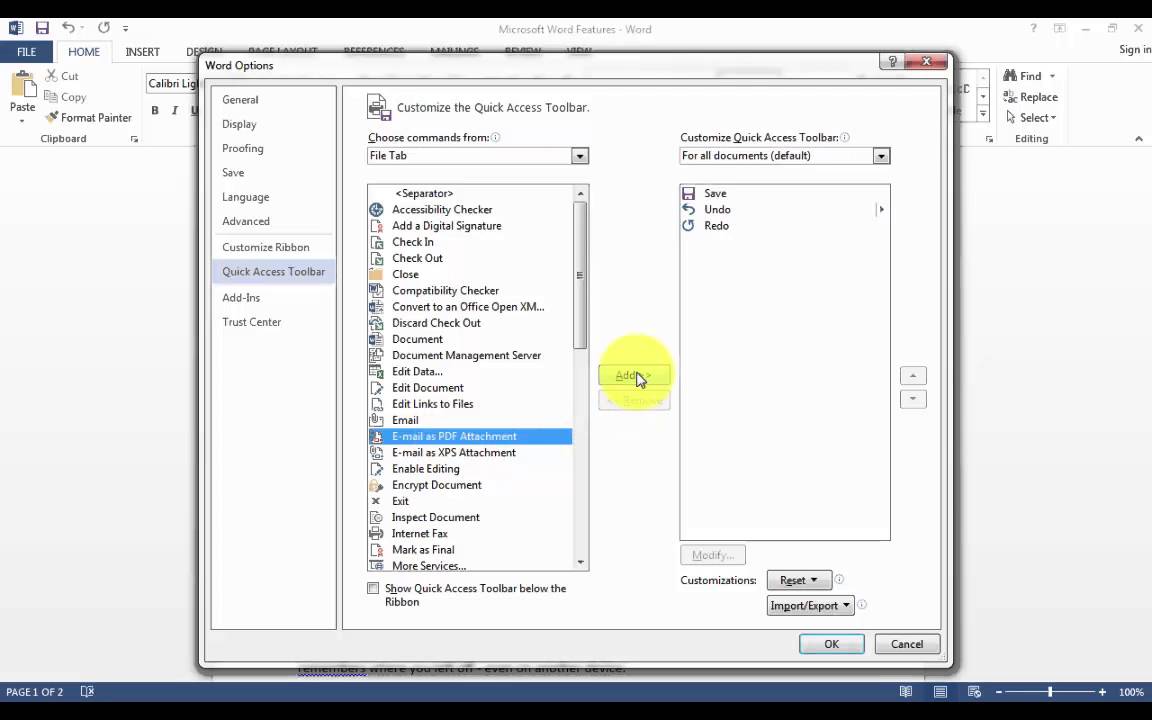Select the Discard Check Out command
Image resolution: width=1152 pixels, height=720 pixels.
pos(470,323)
